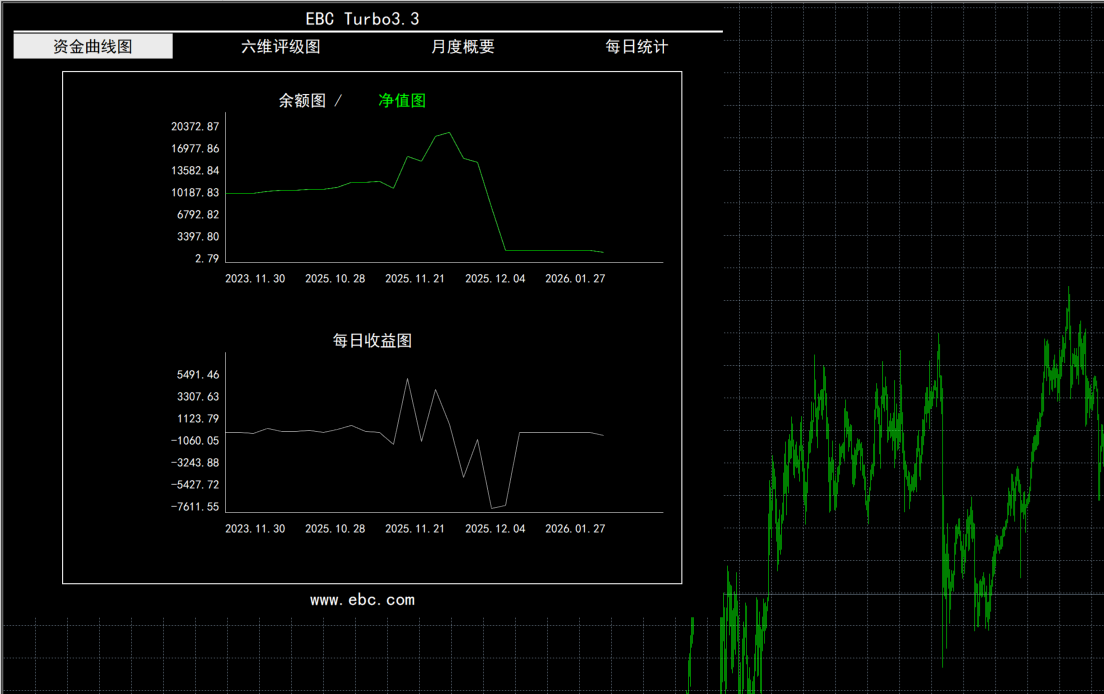The image size is (1104, 694).
Task: Click 2025.12.04 date under daily profit chart
Action: [x=495, y=529]
